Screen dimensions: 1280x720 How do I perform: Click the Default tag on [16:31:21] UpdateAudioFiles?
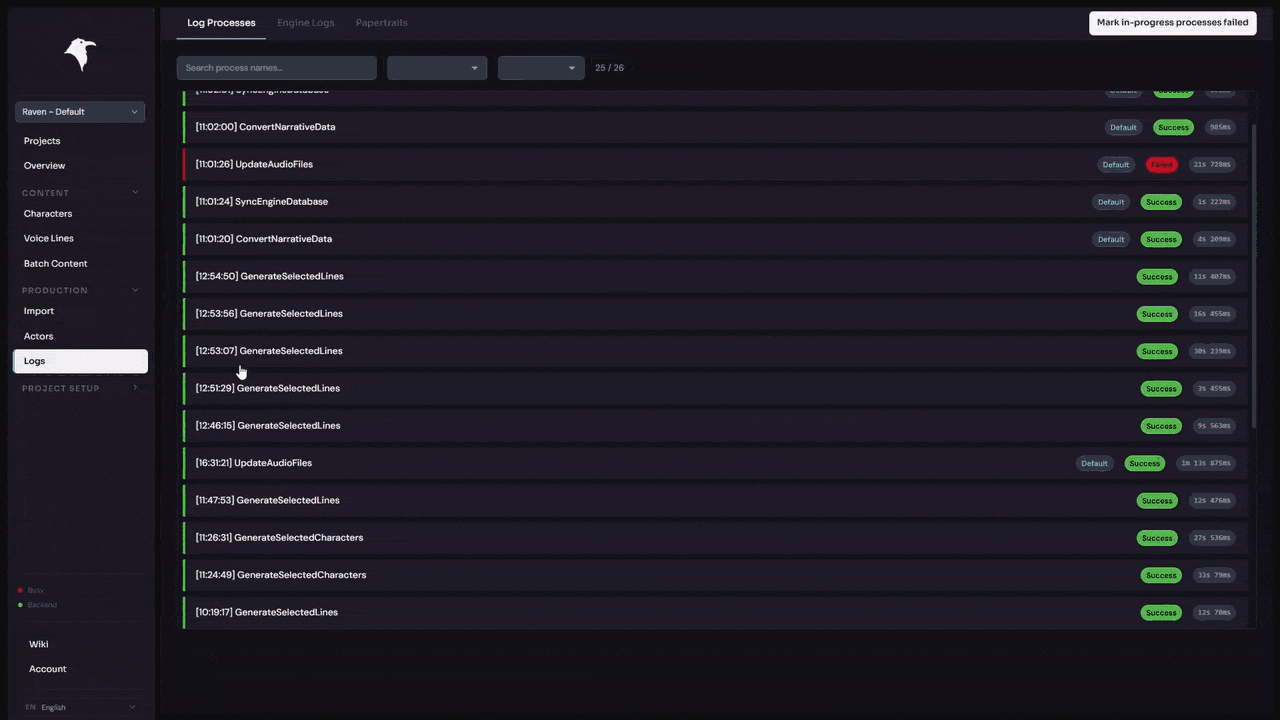[x=1094, y=464]
